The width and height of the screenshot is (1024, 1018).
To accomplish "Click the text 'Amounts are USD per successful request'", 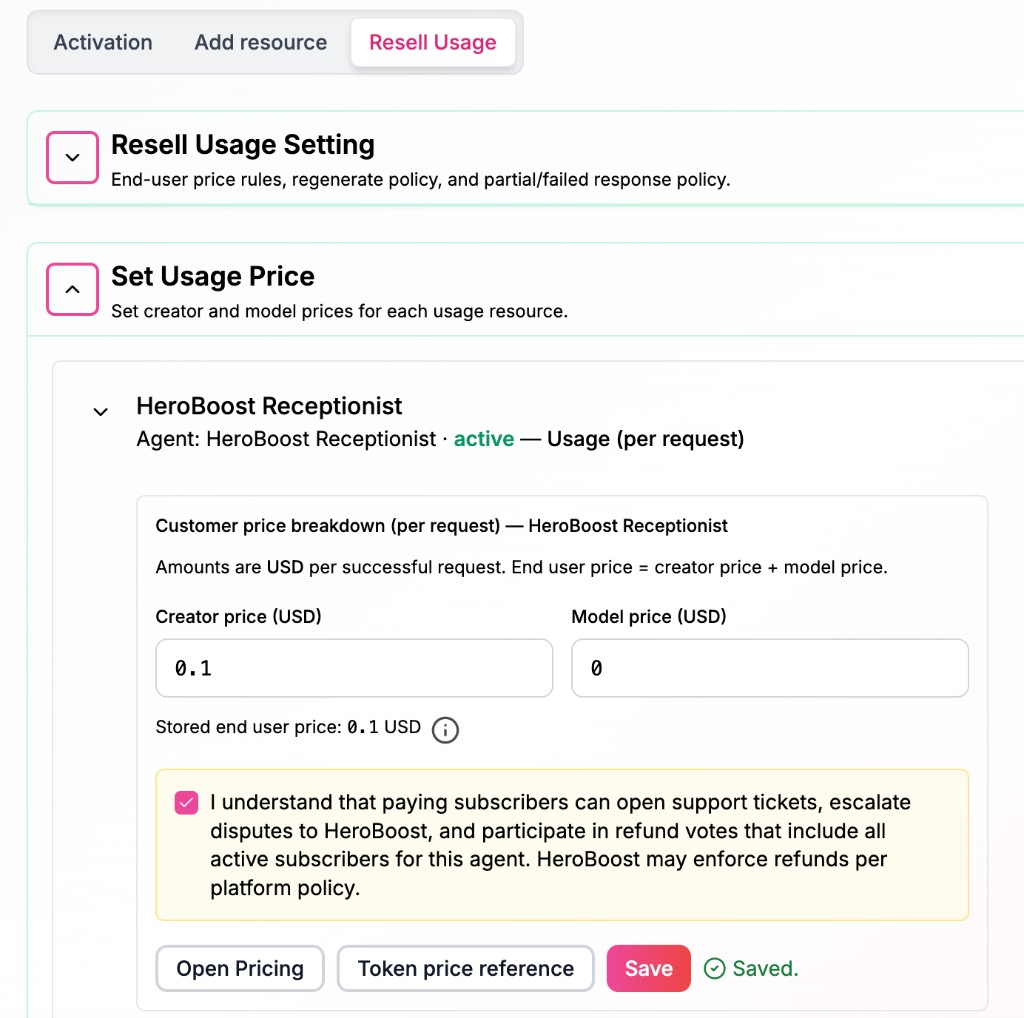I will [330, 567].
